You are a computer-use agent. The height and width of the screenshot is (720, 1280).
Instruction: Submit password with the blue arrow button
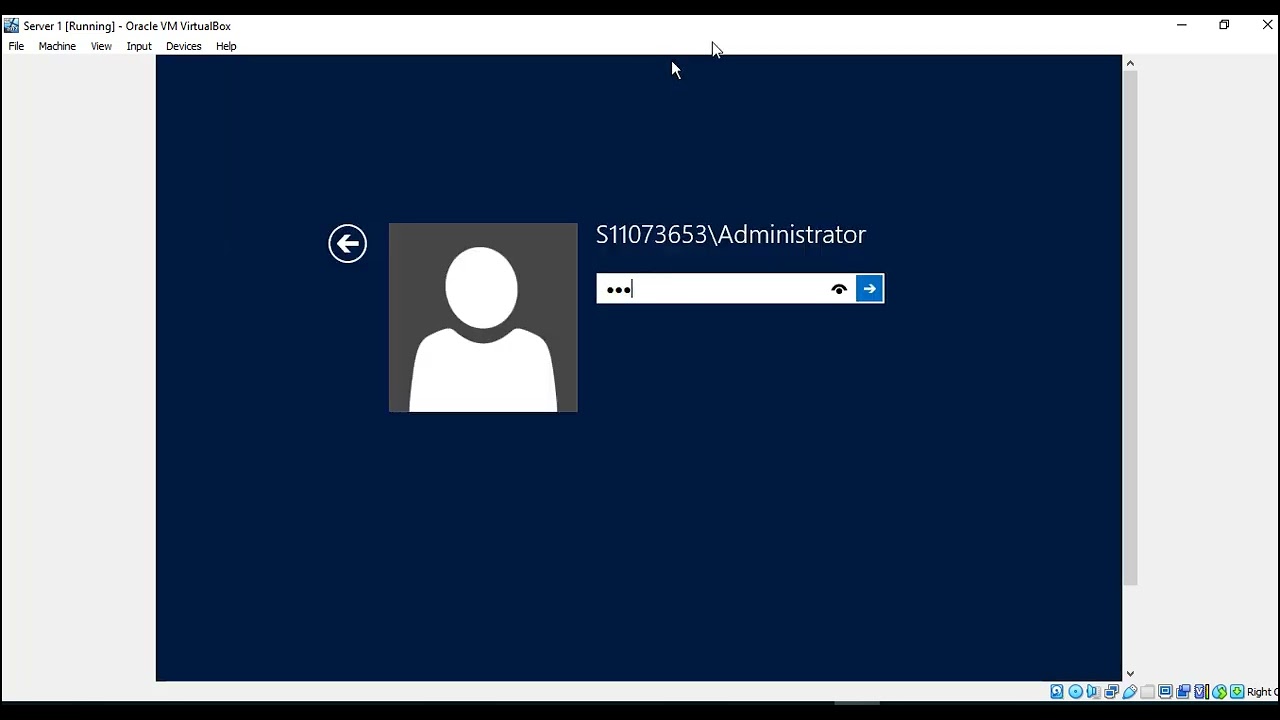pyautogui.click(x=869, y=289)
